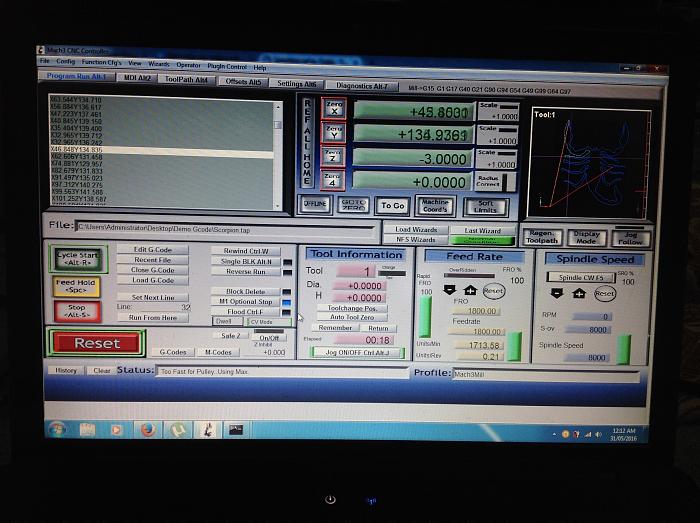
Task: Toggle Single BLK Alt-N
Action: click(x=246, y=262)
